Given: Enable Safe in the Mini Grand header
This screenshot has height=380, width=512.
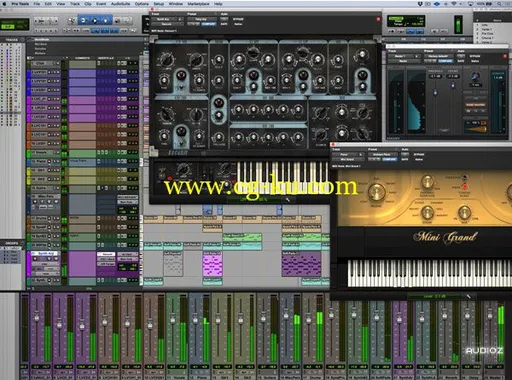Looking at the screenshot, I should 405,159.
